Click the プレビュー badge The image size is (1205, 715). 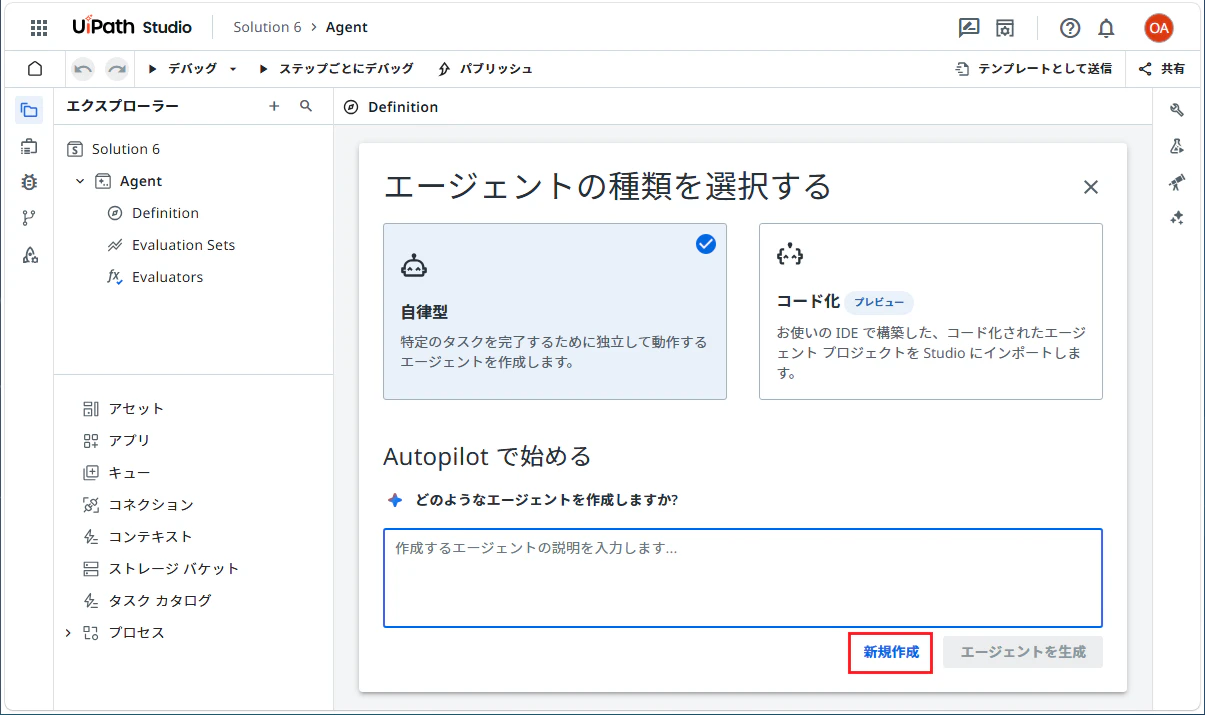(x=879, y=302)
